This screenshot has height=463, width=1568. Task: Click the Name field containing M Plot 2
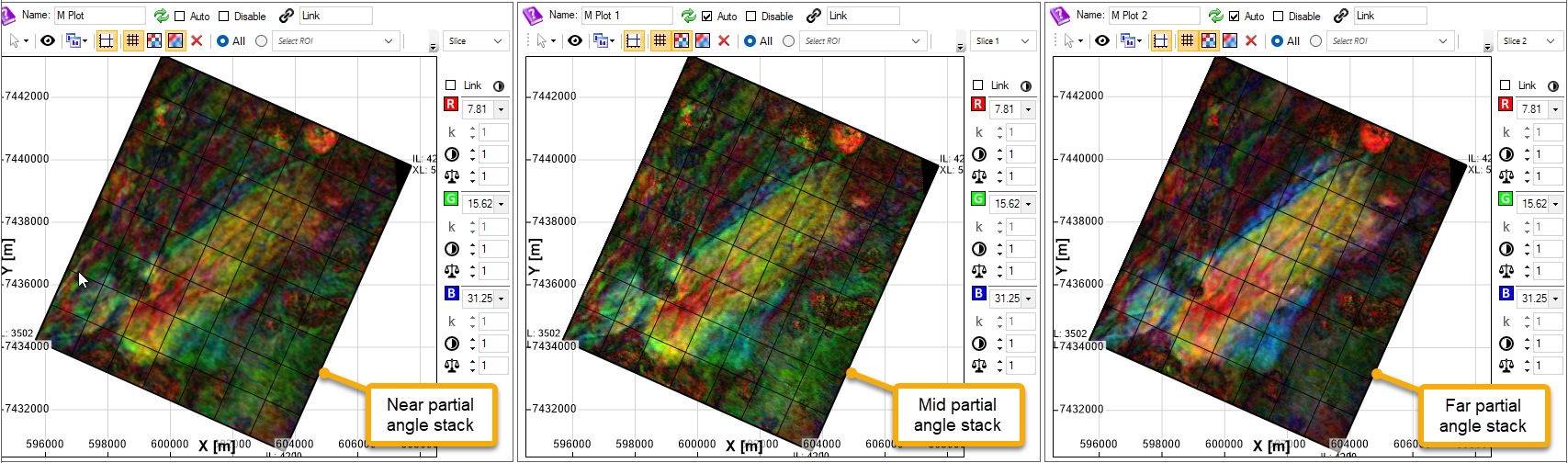coord(1153,16)
